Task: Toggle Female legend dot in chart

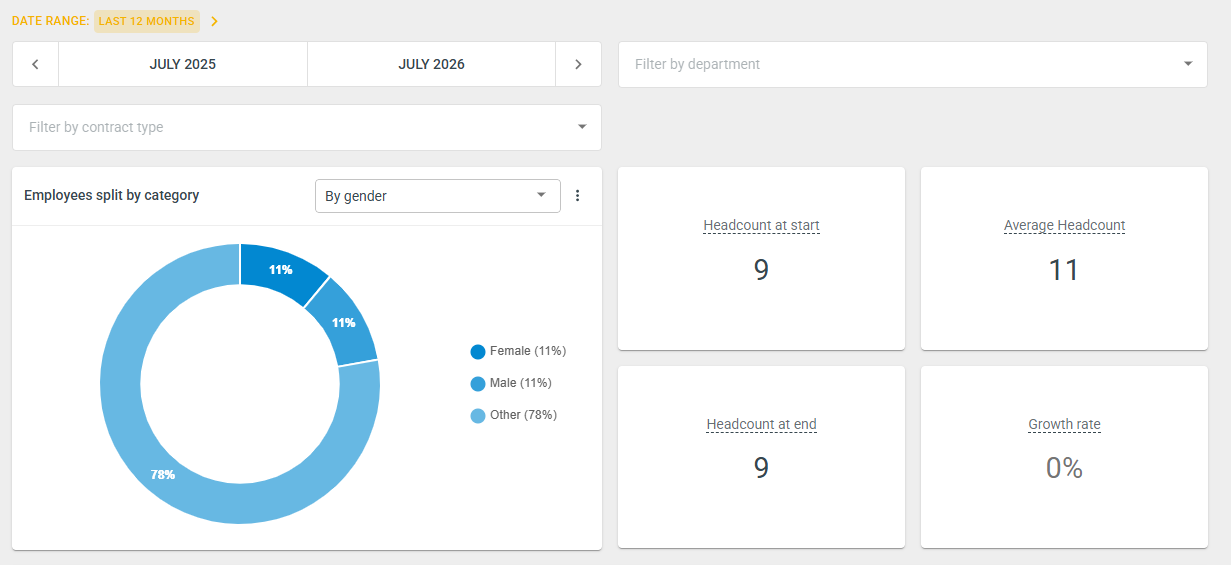Action: click(478, 352)
